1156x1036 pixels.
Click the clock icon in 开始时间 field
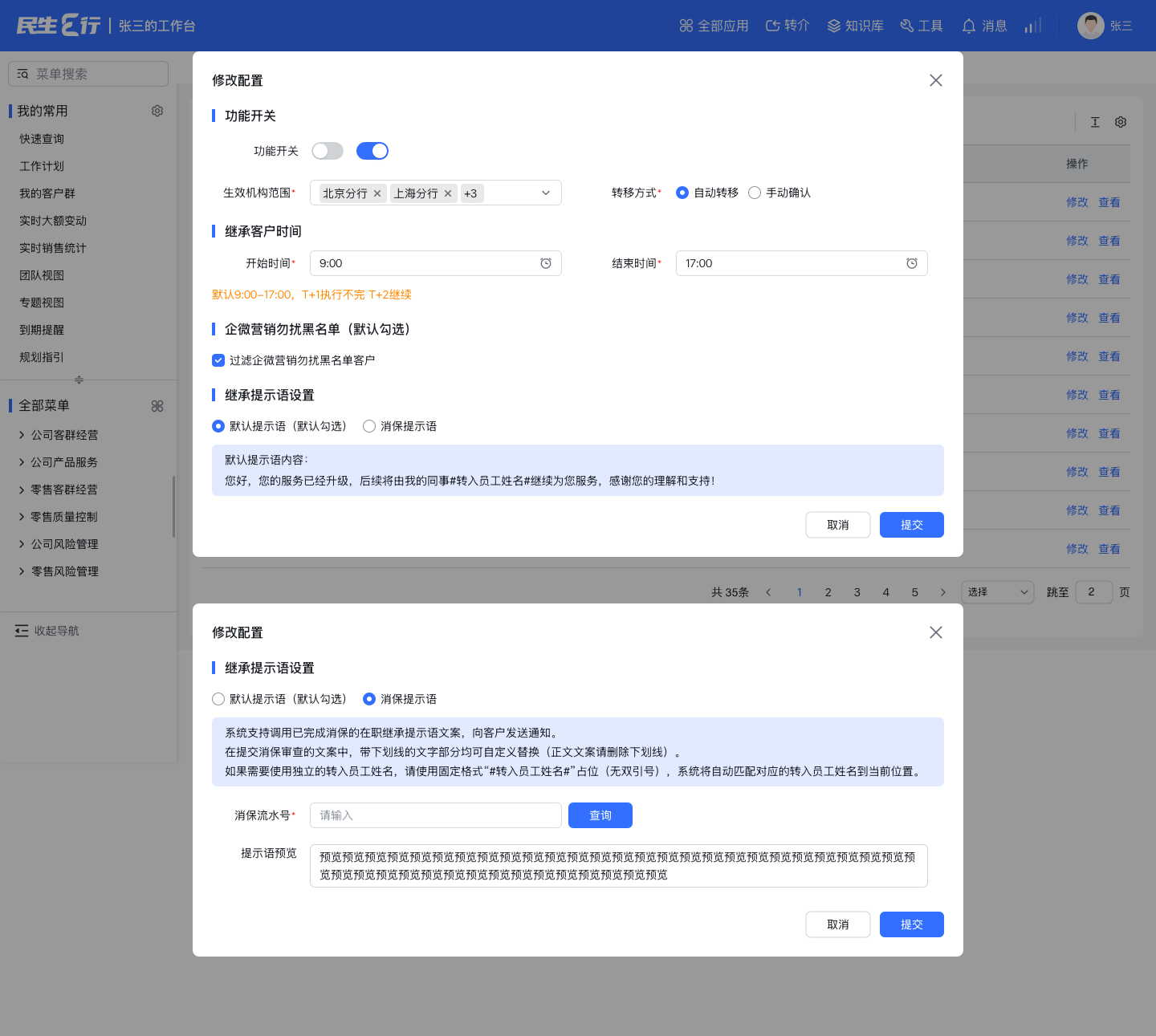546,263
